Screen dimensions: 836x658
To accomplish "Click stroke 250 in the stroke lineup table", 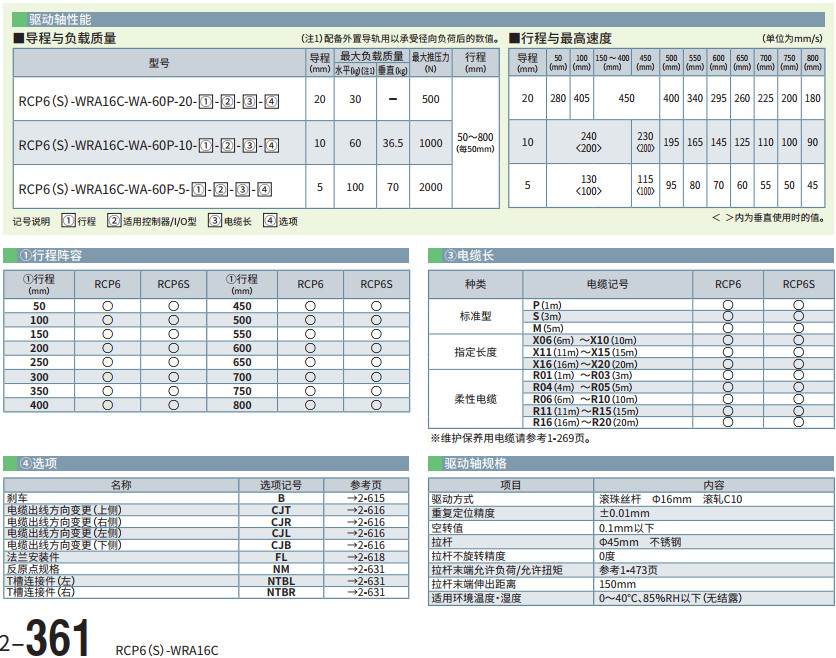I will pos(39,363).
